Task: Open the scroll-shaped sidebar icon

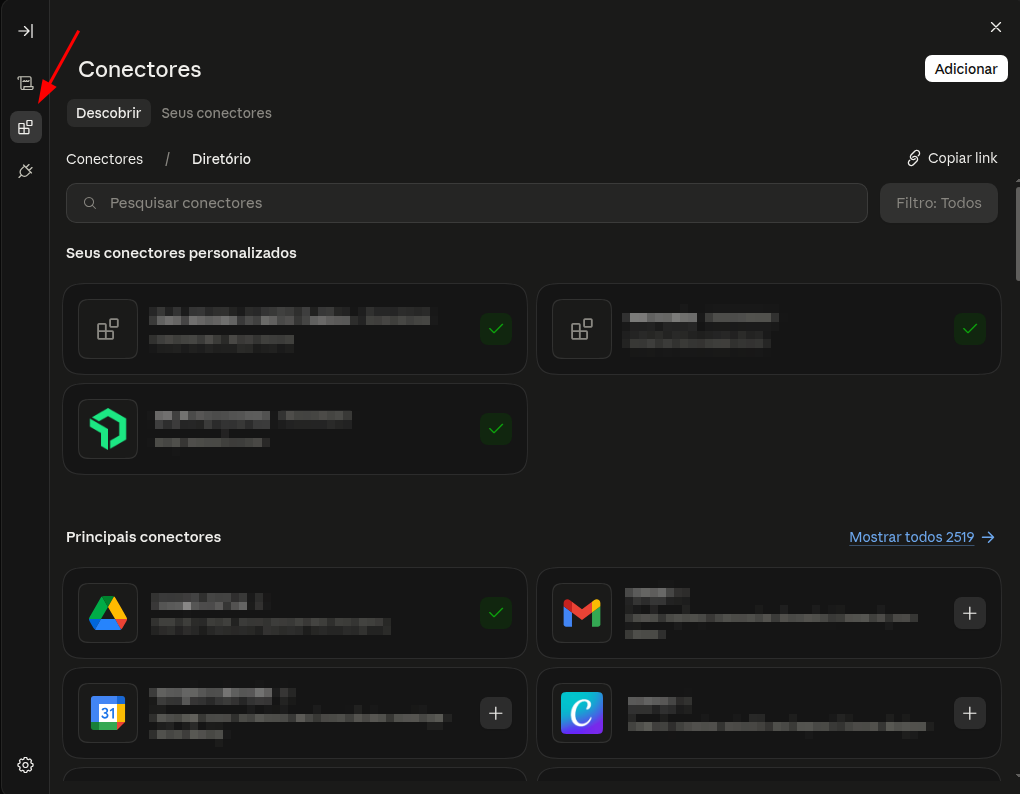Action: tap(25, 83)
